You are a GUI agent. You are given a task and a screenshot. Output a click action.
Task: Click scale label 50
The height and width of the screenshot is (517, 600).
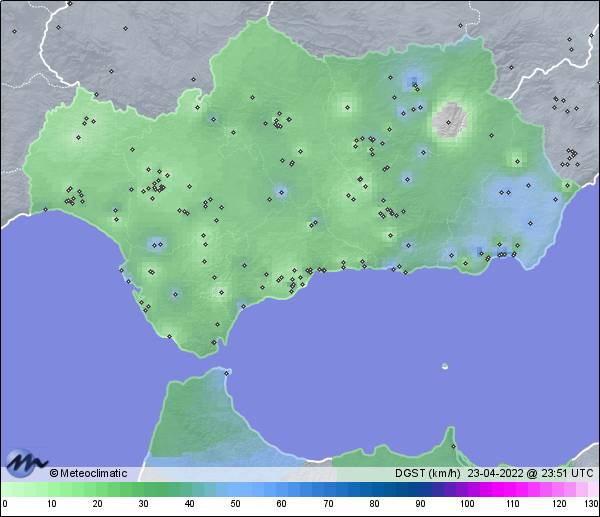tap(235, 504)
